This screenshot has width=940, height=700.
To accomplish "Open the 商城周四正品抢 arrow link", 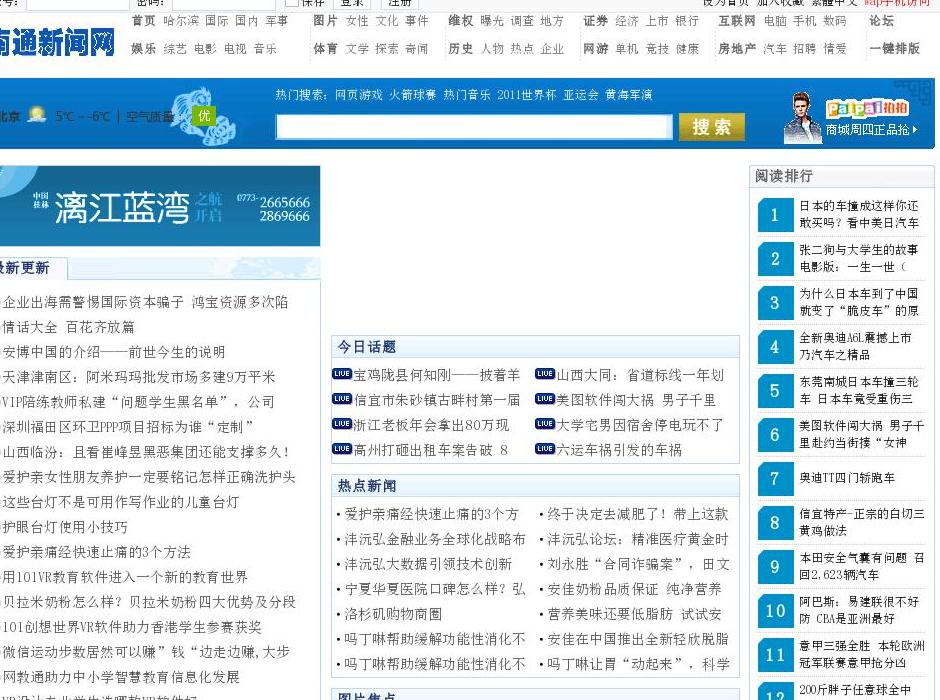I will [872, 129].
